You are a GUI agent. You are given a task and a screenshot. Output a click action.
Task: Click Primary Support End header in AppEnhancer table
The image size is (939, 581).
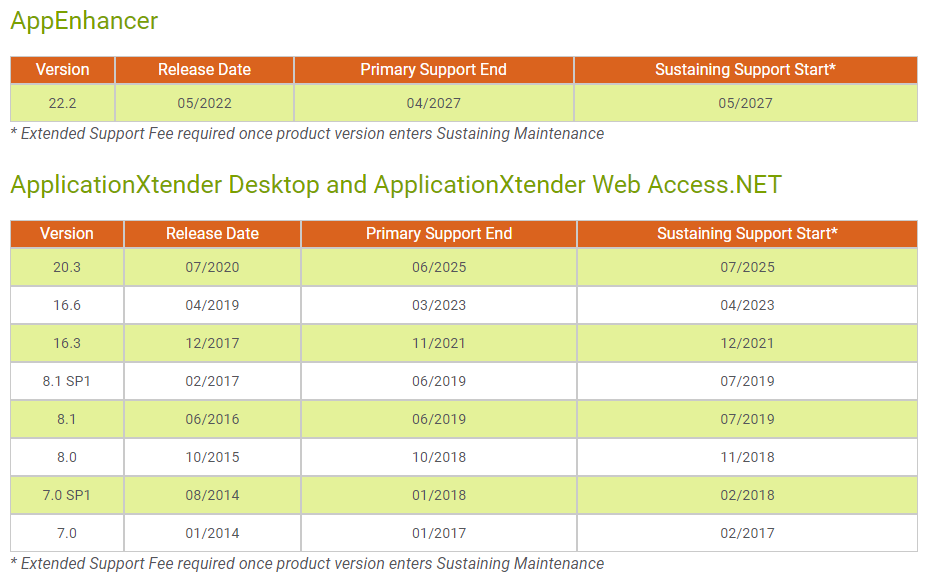pos(434,69)
